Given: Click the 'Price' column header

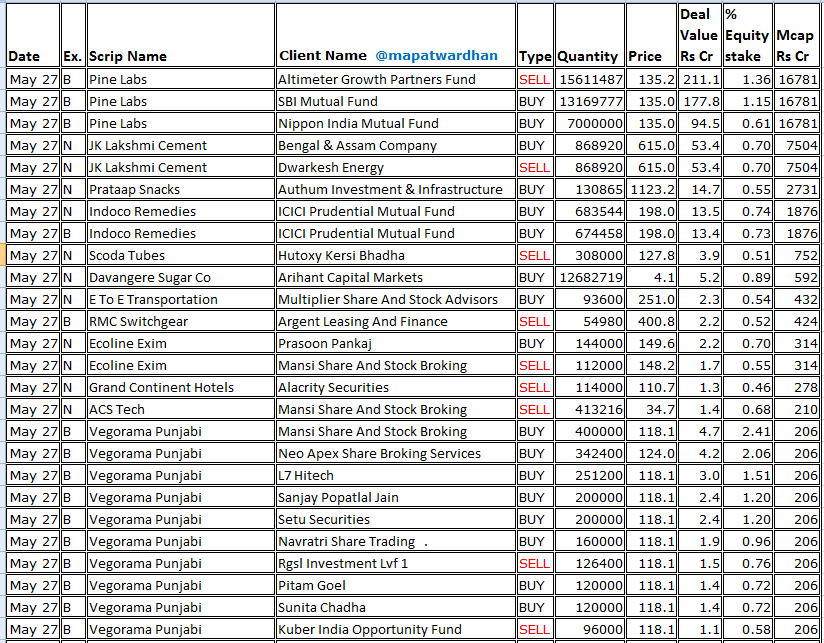Looking at the screenshot, I should pos(651,35).
